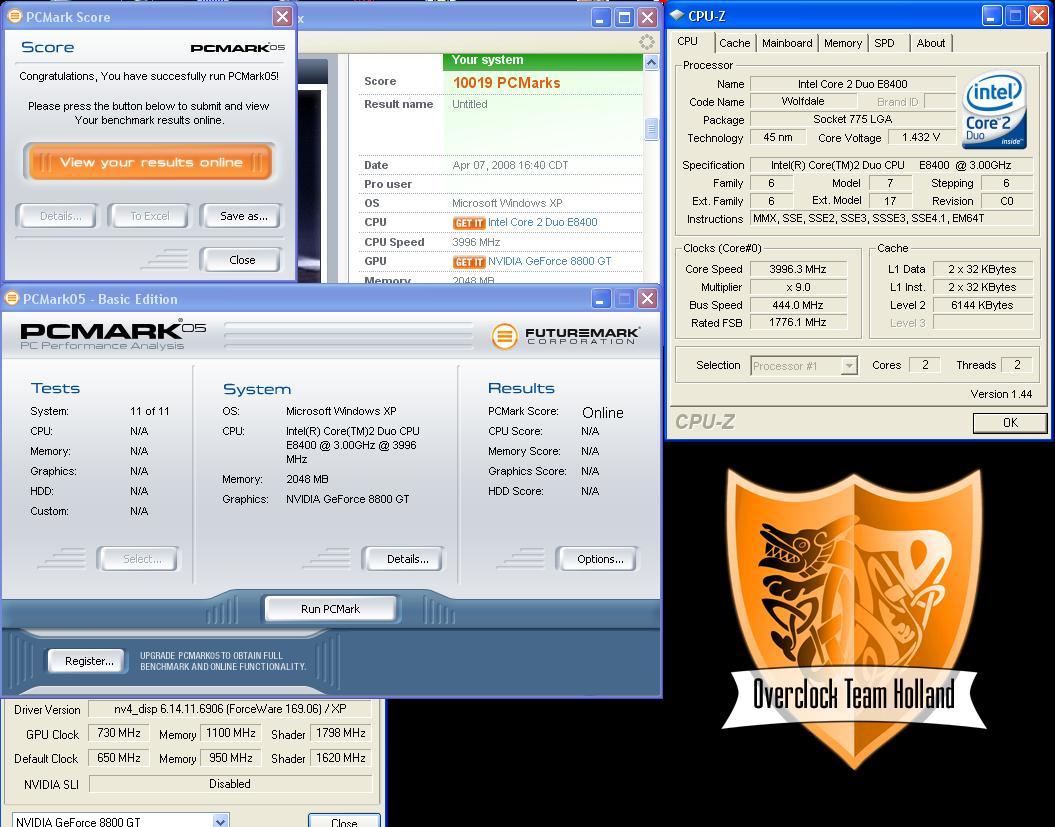
Task: Click the Default Clock 650 MHz field
Action: [118, 758]
